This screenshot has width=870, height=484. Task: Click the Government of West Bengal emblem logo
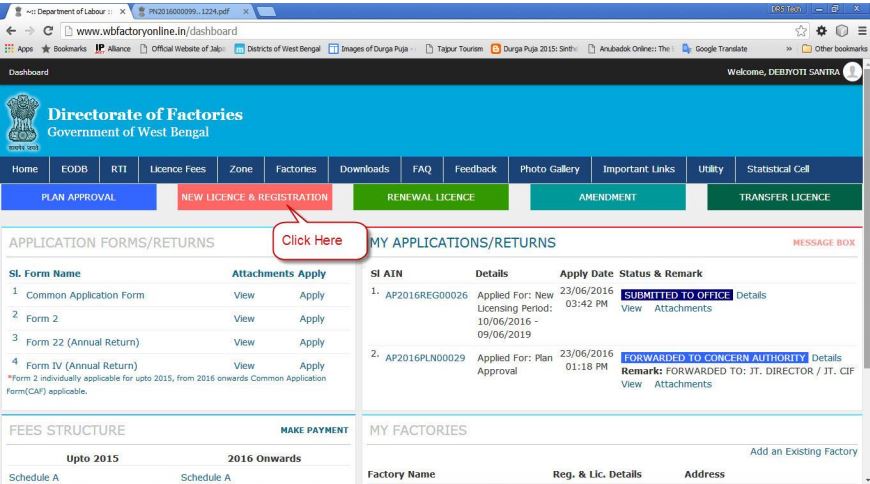click(23, 123)
